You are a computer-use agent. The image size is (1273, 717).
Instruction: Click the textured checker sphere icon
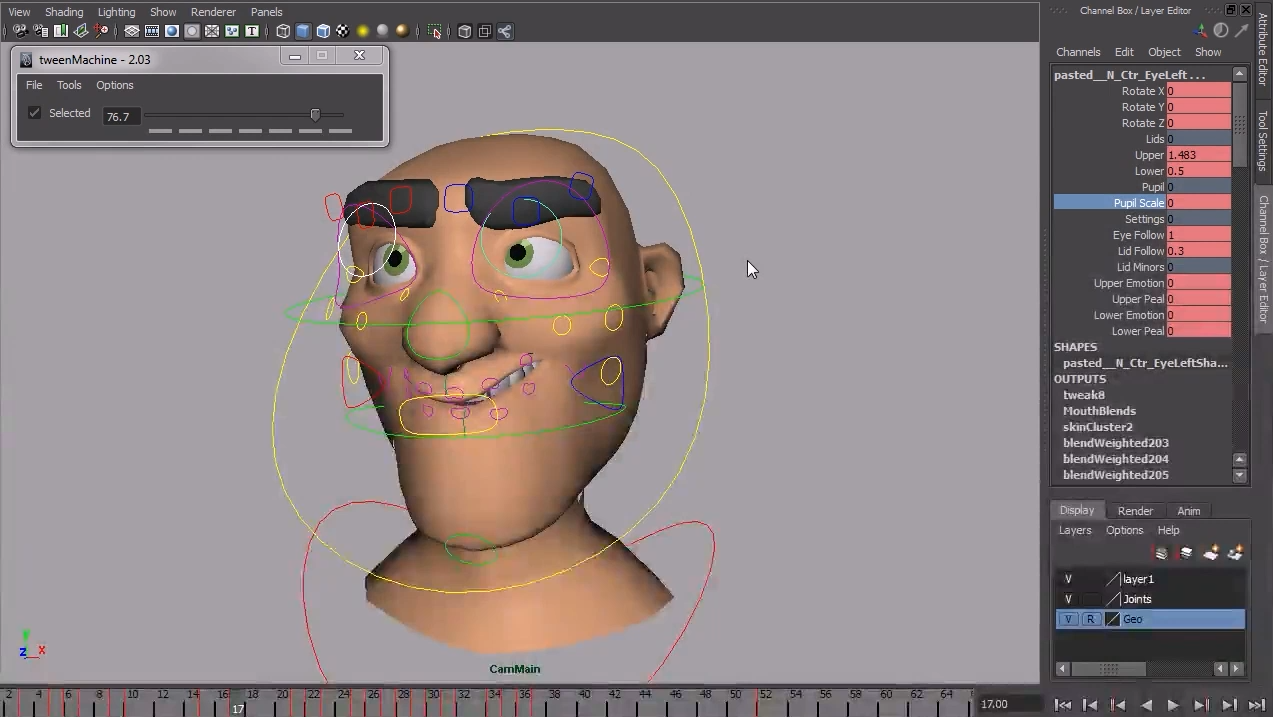343,31
